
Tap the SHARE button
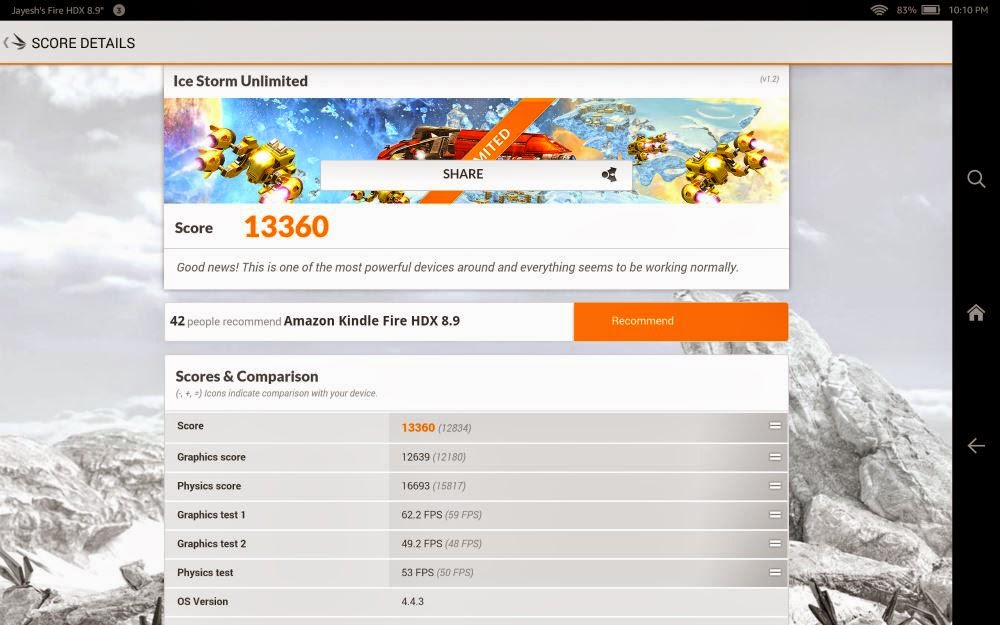pos(476,174)
